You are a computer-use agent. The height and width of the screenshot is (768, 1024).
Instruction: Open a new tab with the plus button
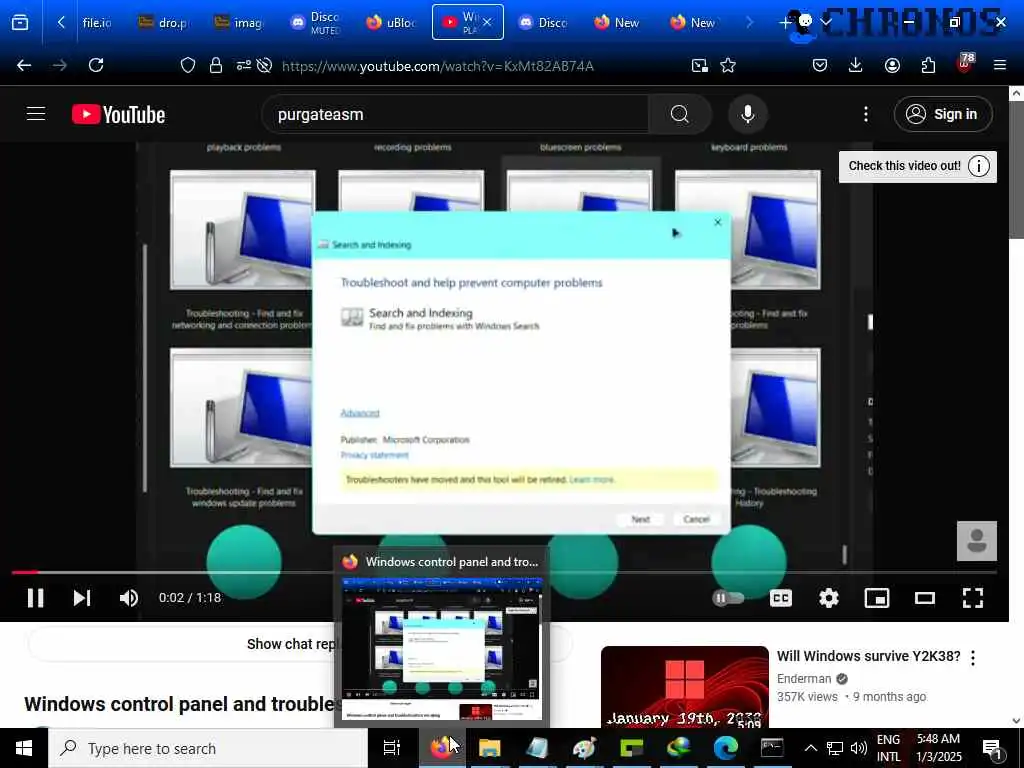(784, 23)
